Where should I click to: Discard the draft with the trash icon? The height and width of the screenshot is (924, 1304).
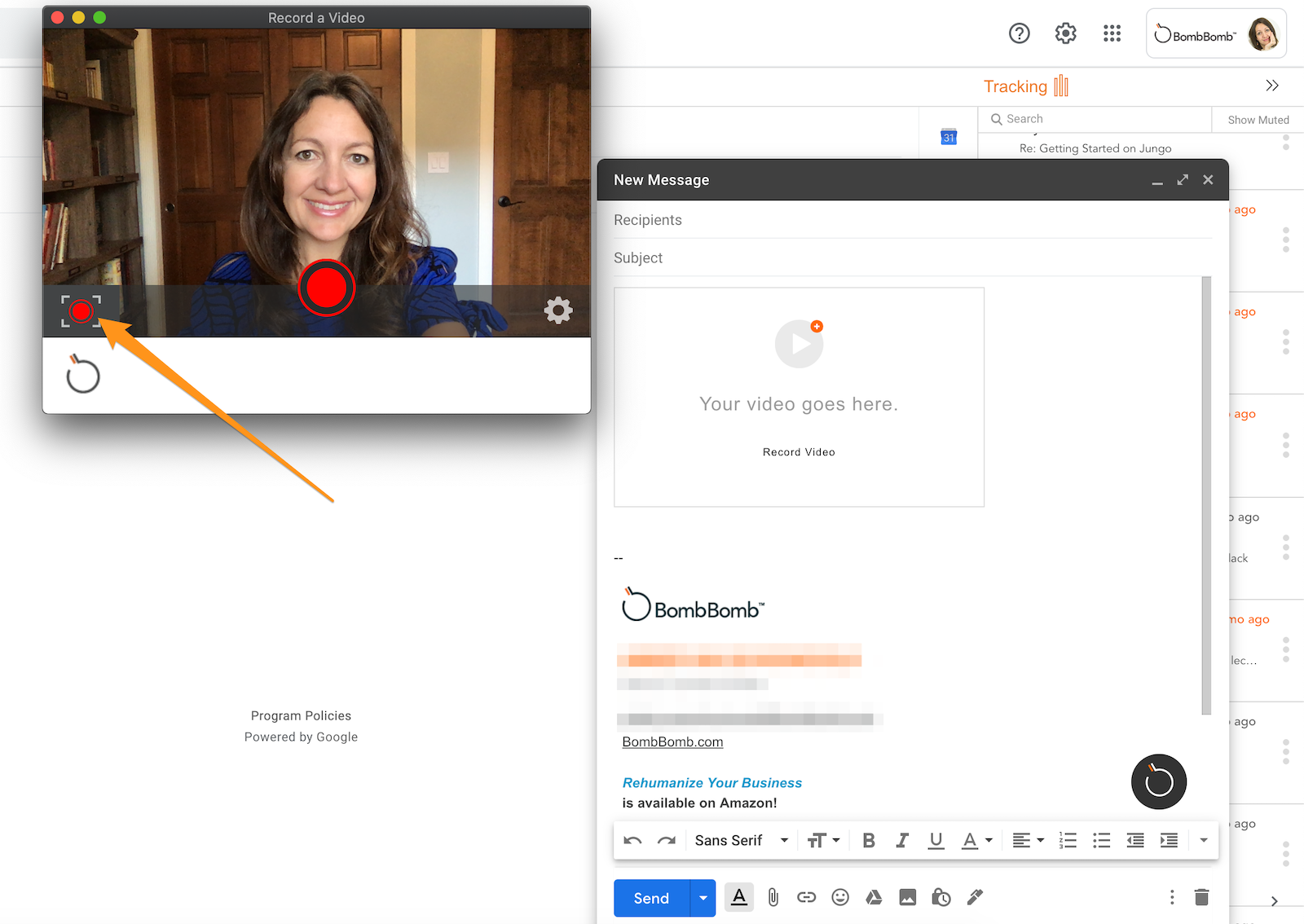(1201, 898)
